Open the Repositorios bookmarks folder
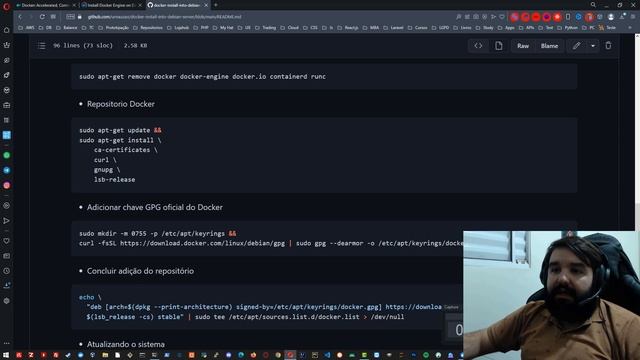This screenshot has width=640, height=360. [x=148, y=28]
